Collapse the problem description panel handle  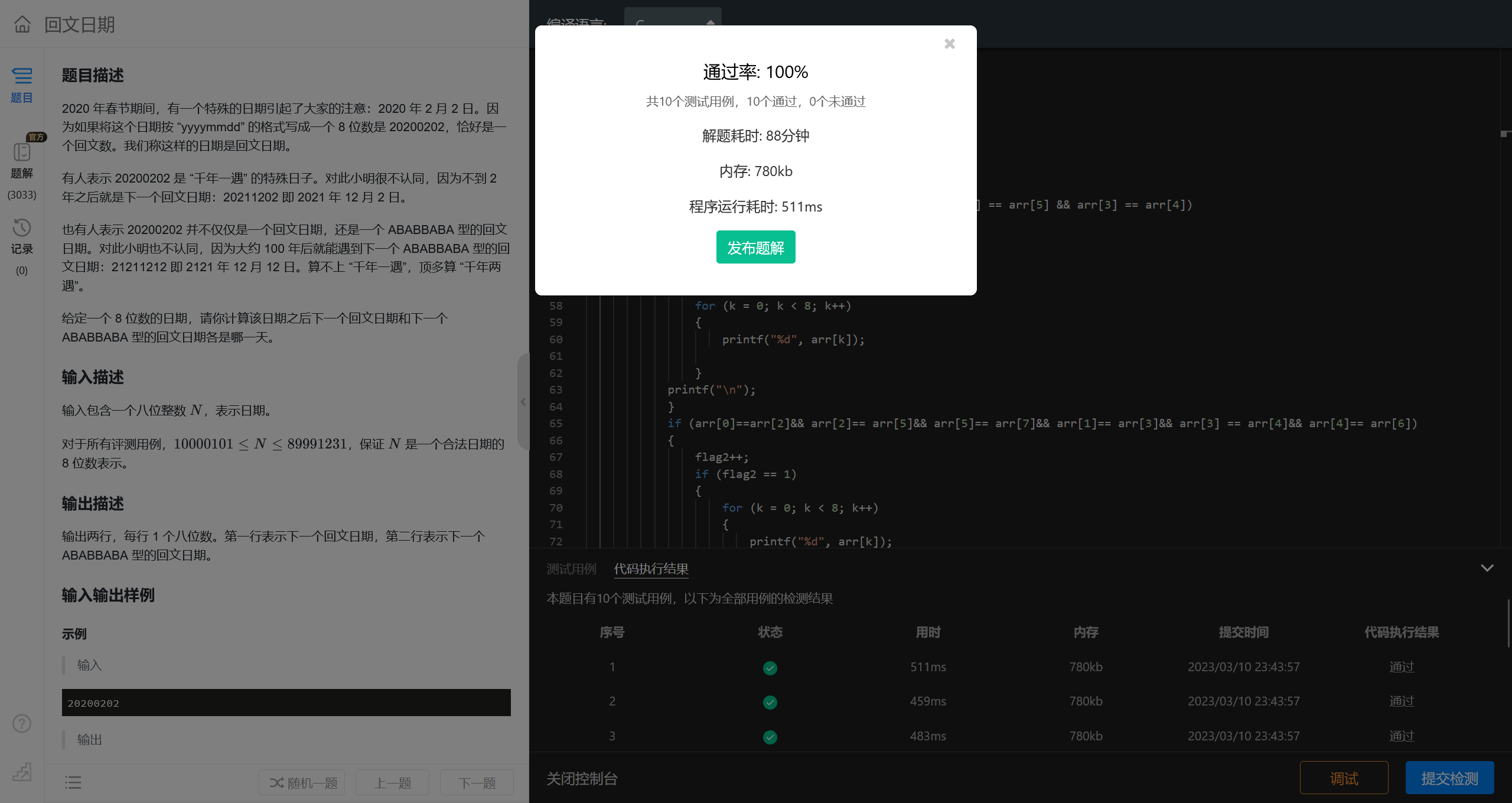(x=523, y=402)
